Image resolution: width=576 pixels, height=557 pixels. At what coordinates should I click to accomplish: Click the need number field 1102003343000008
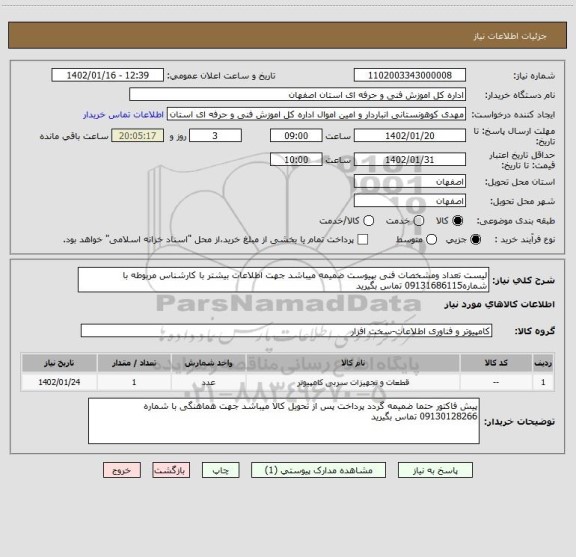(x=410, y=75)
